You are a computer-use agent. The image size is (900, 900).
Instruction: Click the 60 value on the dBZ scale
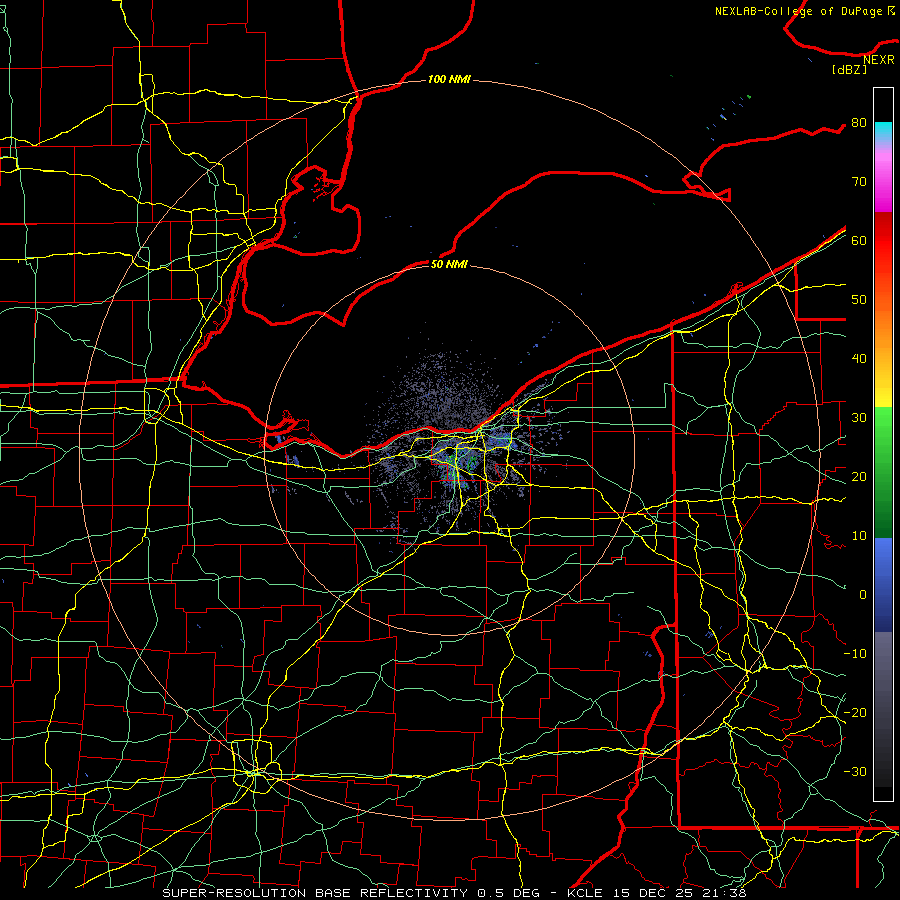click(859, 240)
